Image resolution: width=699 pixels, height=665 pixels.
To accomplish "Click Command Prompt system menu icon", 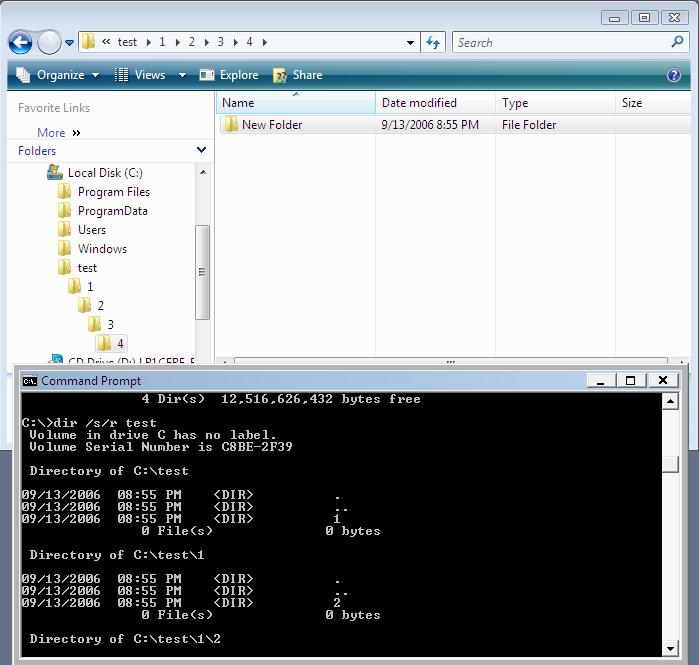I will coord(30,381).
